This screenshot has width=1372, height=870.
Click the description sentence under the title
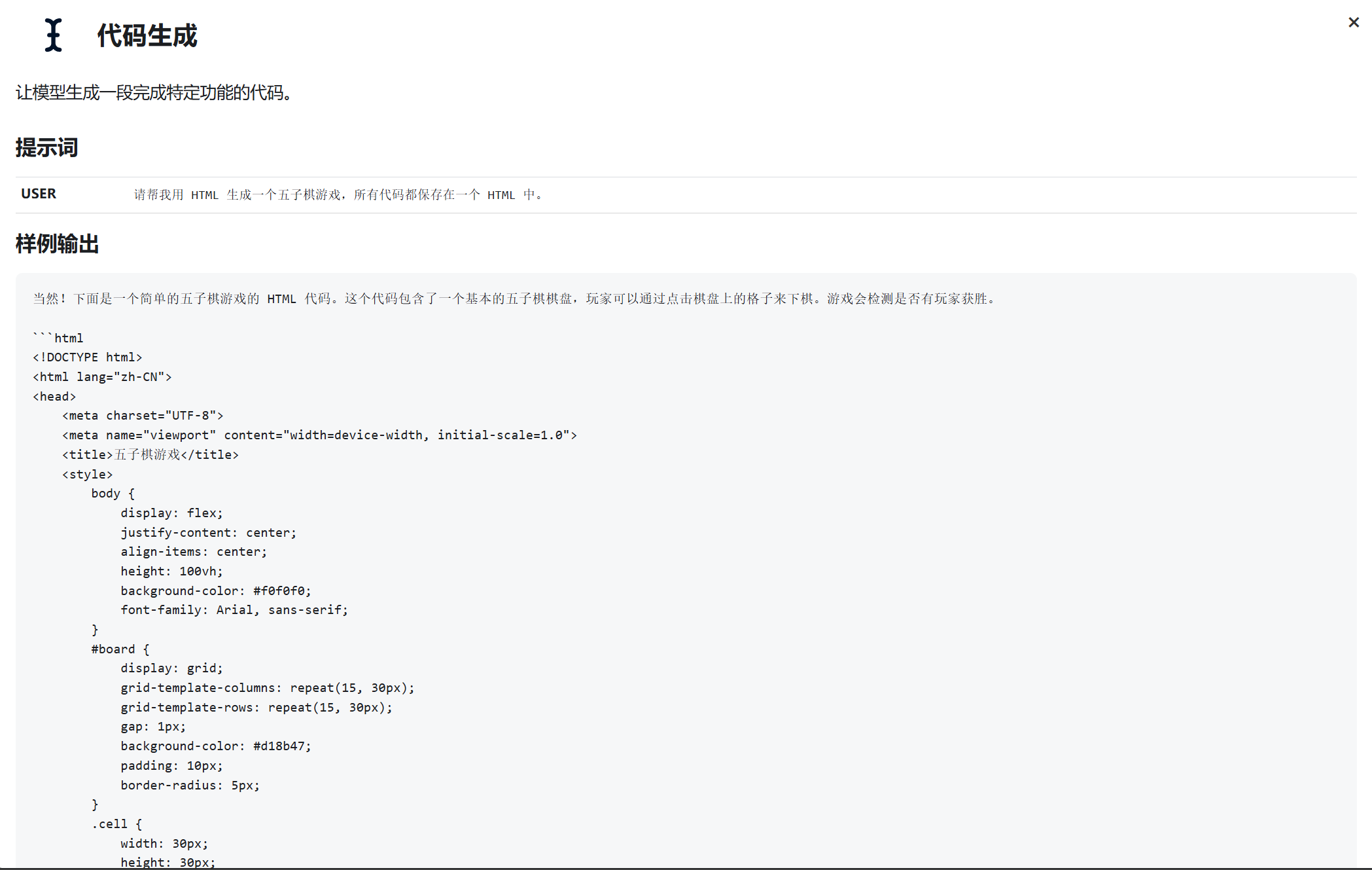154,93
